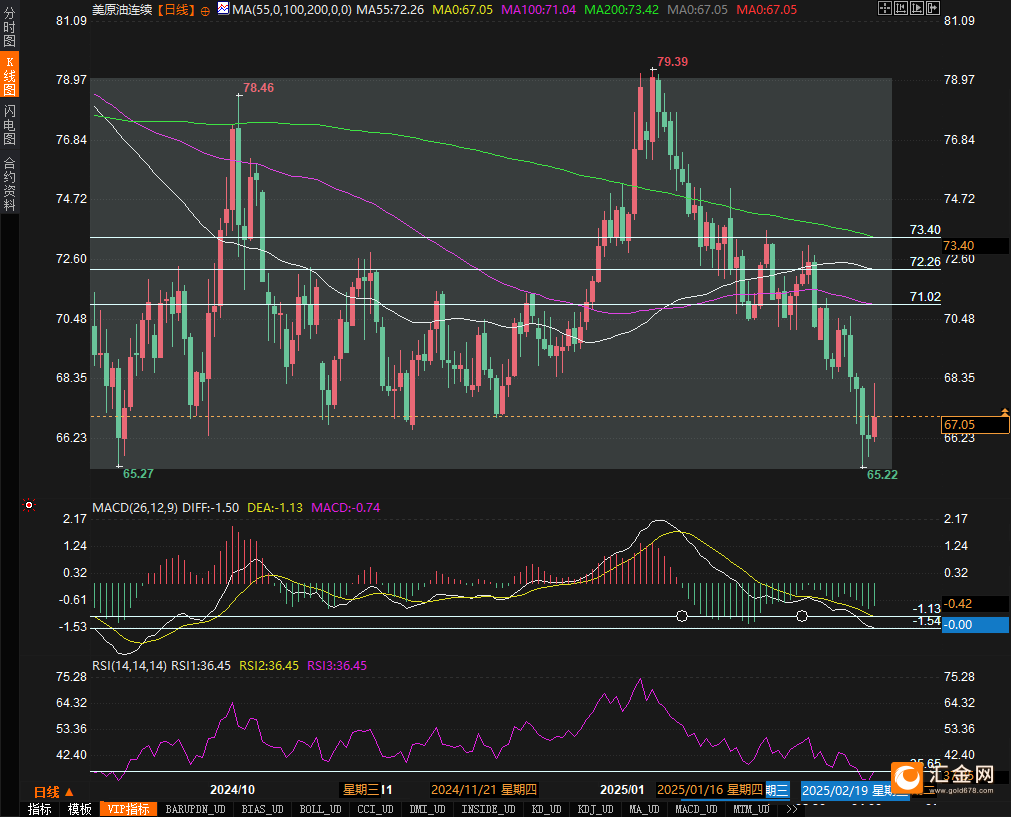Apply the CCI_UD indicator
Image resolution: width=1011 pixels, height=817 pixels.
coord(375,809)
